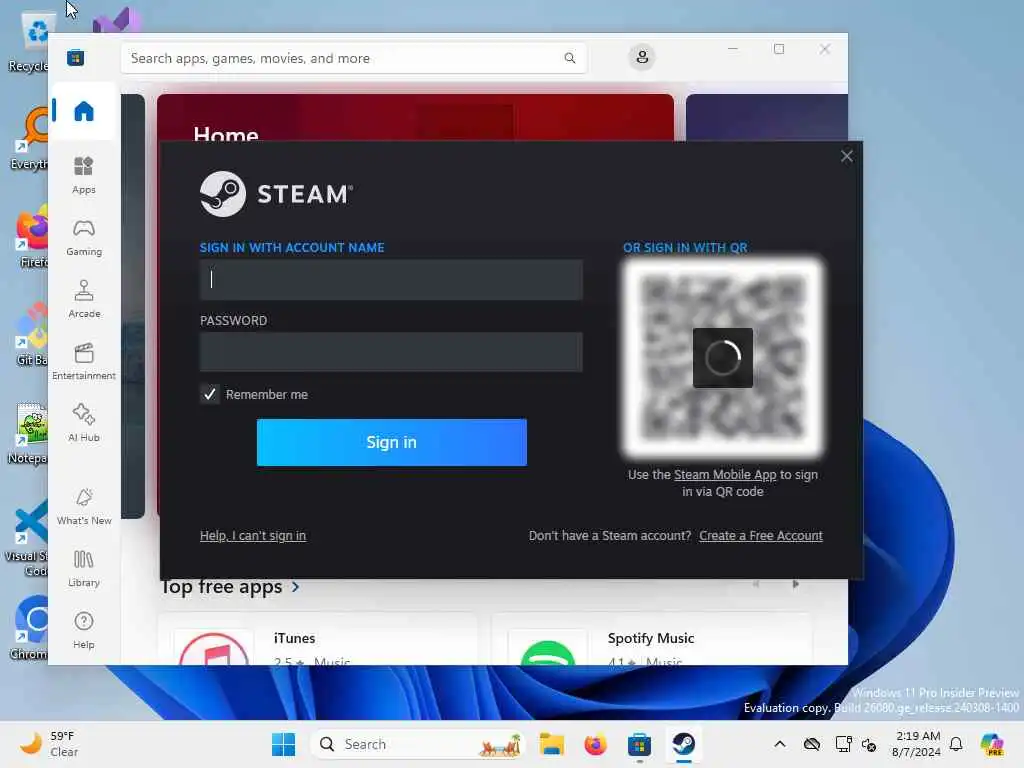This screenshot has height=768, width=1024.
Task: Click the Store profile account icon
Action: (642, 57)
